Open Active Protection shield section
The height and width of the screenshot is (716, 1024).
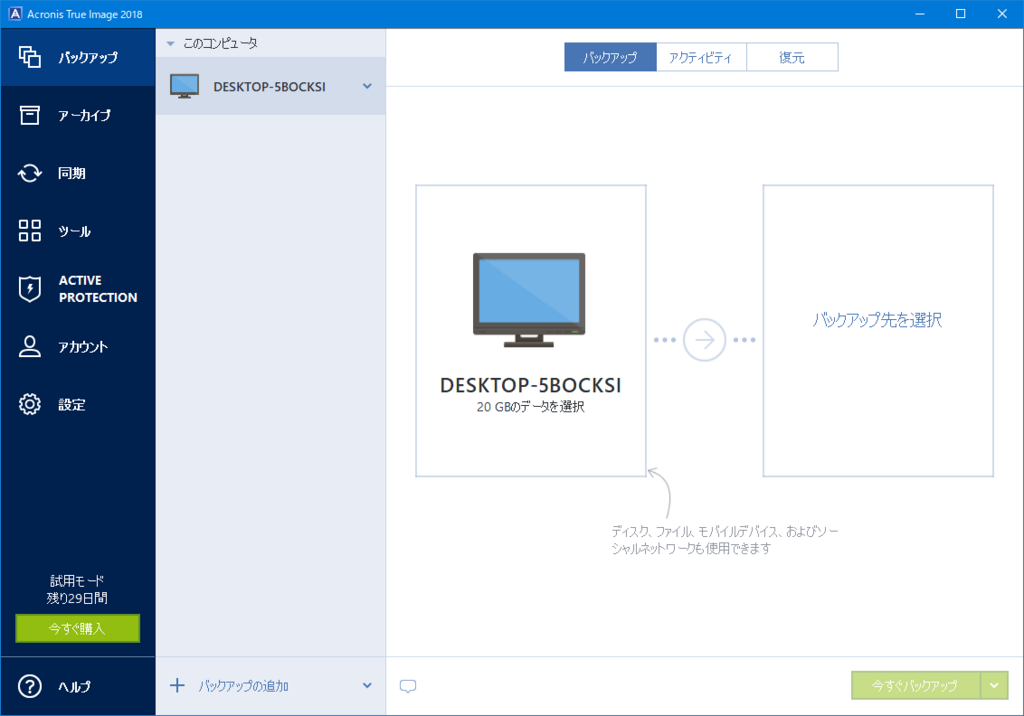pos(78,289)
